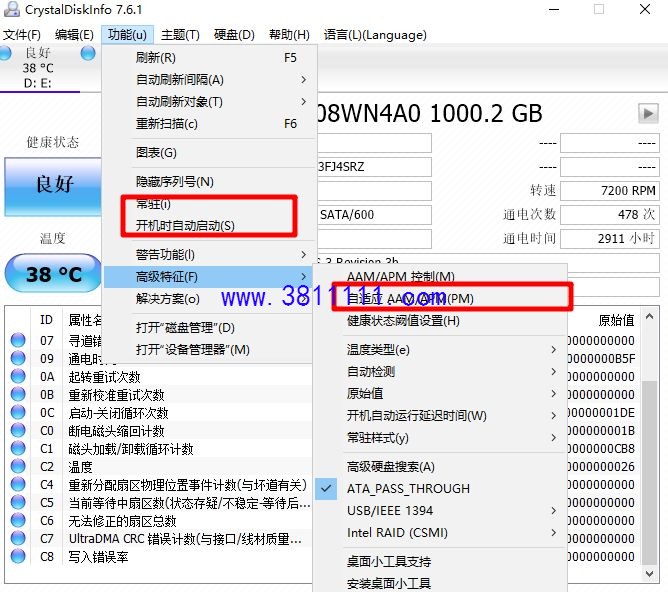
Task: Enable 开机时自动启动(S) option
Action: (210, 226)
